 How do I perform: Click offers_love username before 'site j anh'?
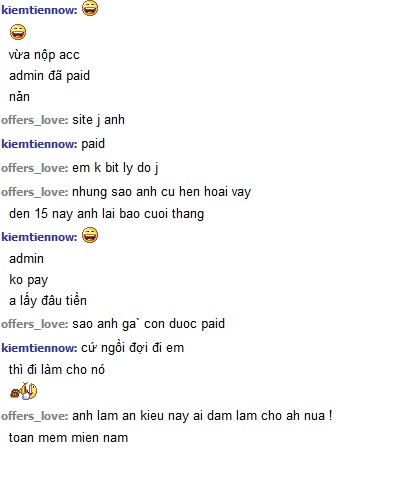point(35,120)
